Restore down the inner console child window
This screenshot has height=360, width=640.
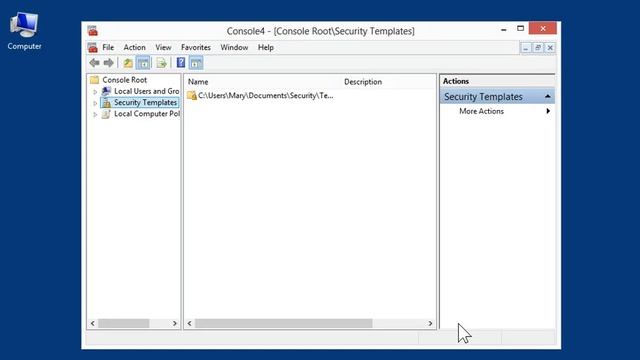click(538, 48)
